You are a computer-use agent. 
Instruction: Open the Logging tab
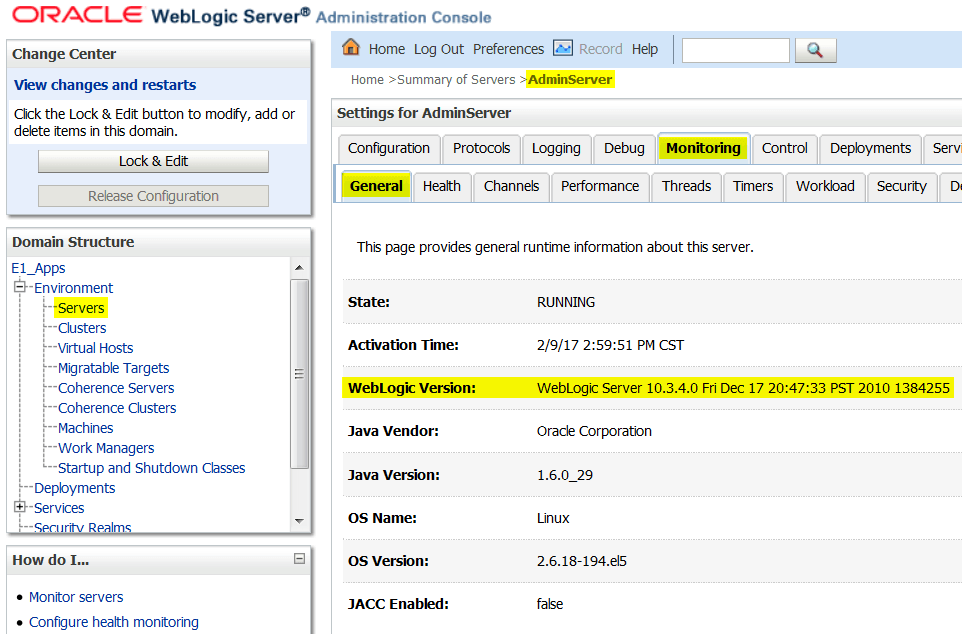click(x=556, y=149)
